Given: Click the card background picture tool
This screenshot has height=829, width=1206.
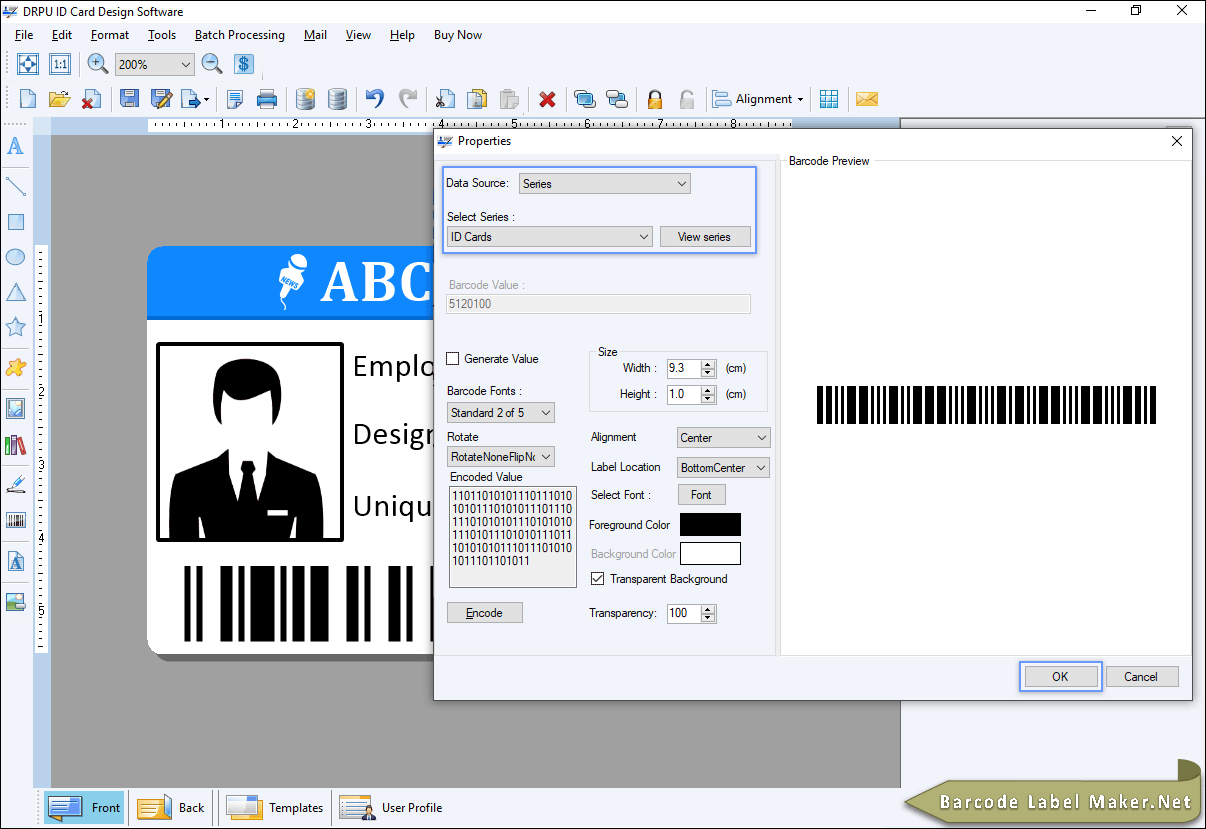Looking at the screenshot, I should coord(15,601).
